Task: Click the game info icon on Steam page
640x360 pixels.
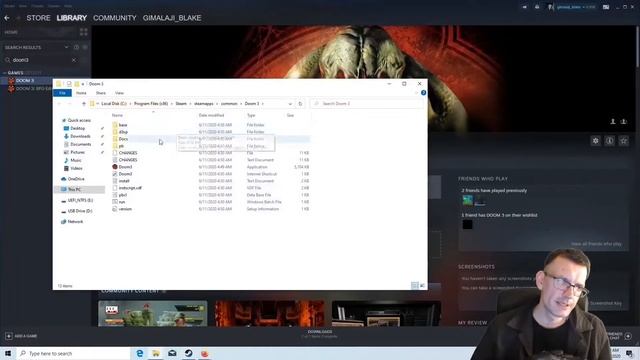Action: point(610,141)
